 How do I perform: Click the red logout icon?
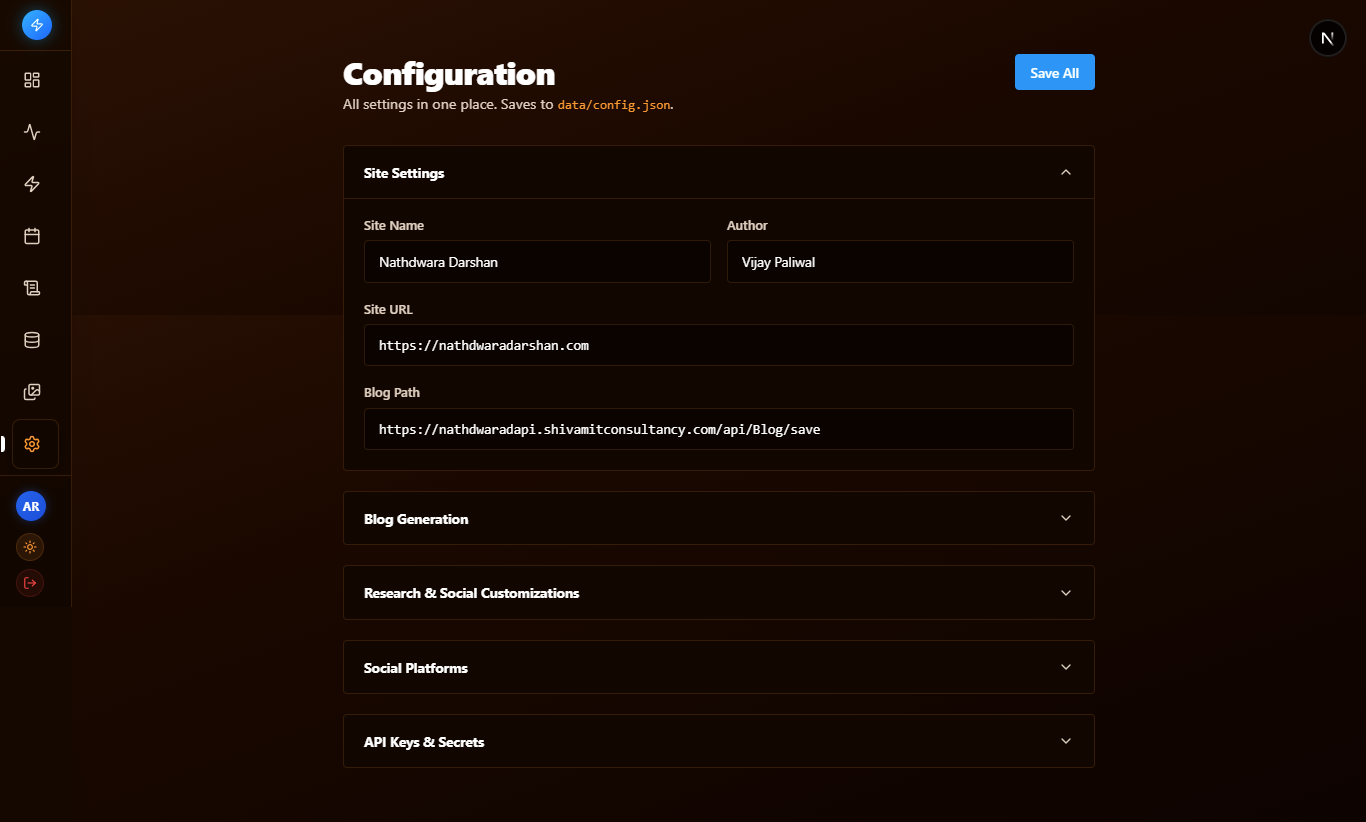click(x=30, y=583)
